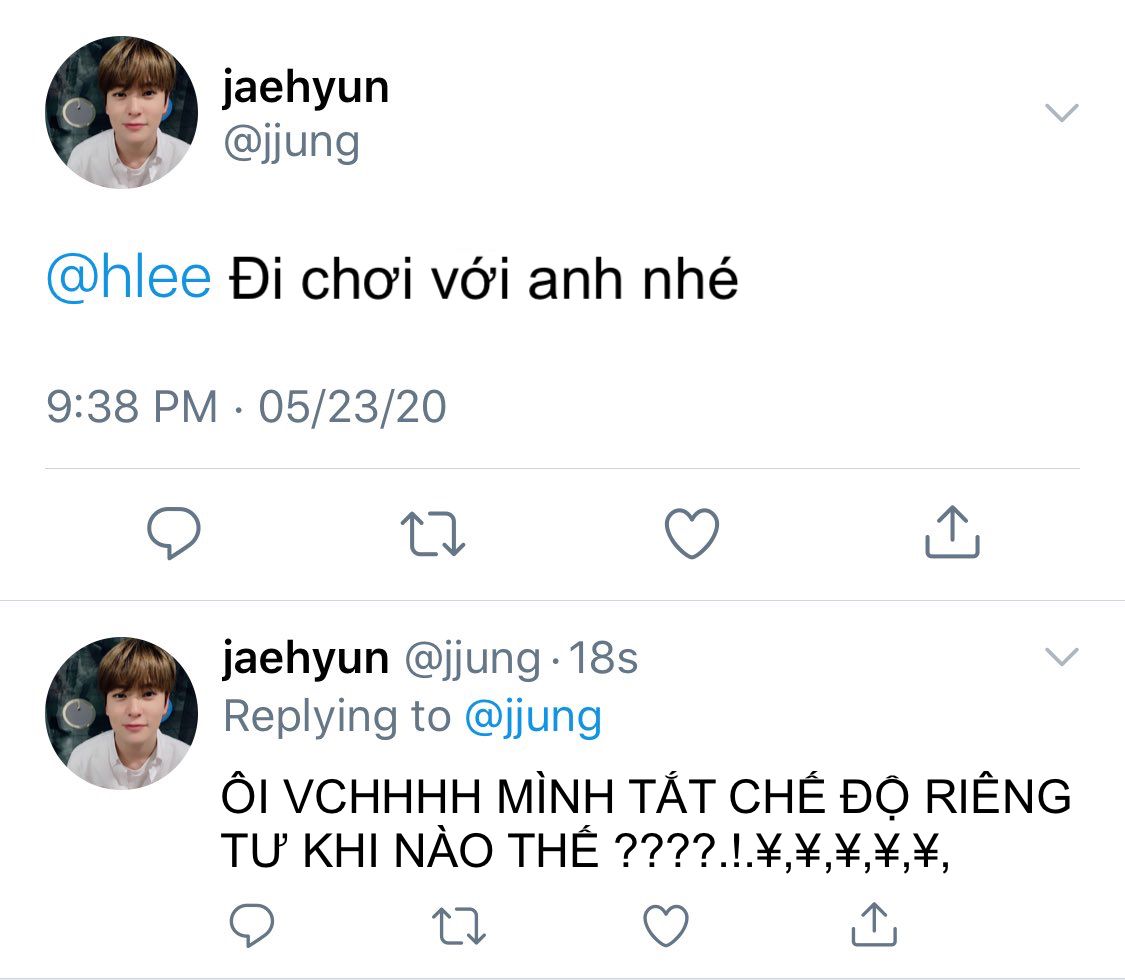Retweet the main tweet
The height and width of the screenshot is (980, 1125).
[x=432, y=533]
